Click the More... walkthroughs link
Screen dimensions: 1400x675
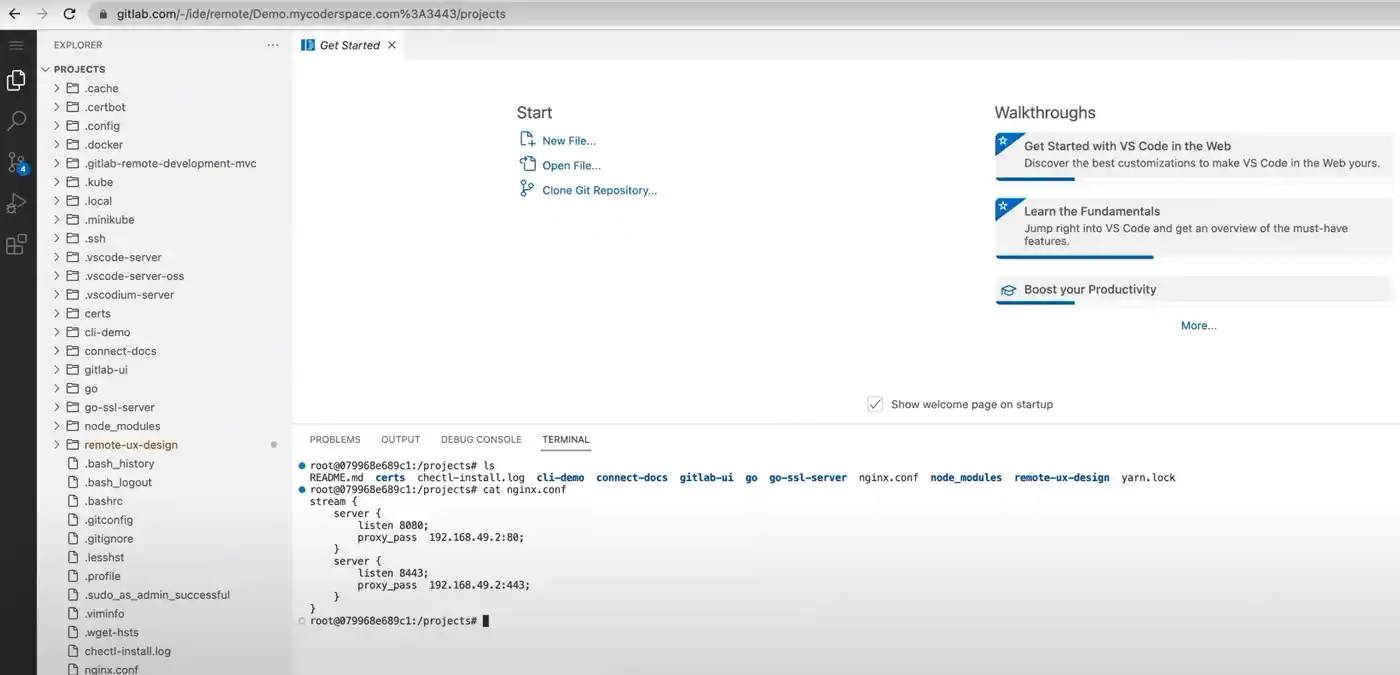(x=1198, y=325)
